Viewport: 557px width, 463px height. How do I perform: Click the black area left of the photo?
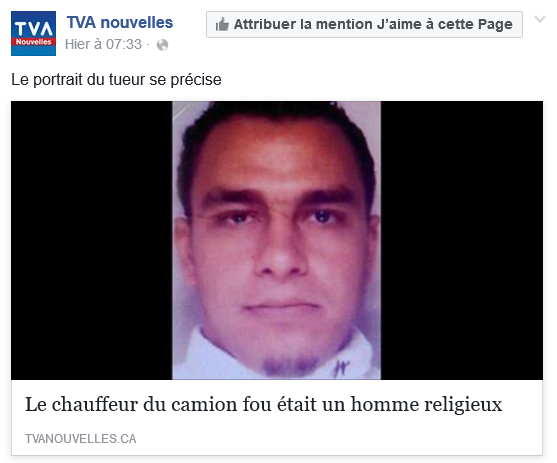point(92,240)
